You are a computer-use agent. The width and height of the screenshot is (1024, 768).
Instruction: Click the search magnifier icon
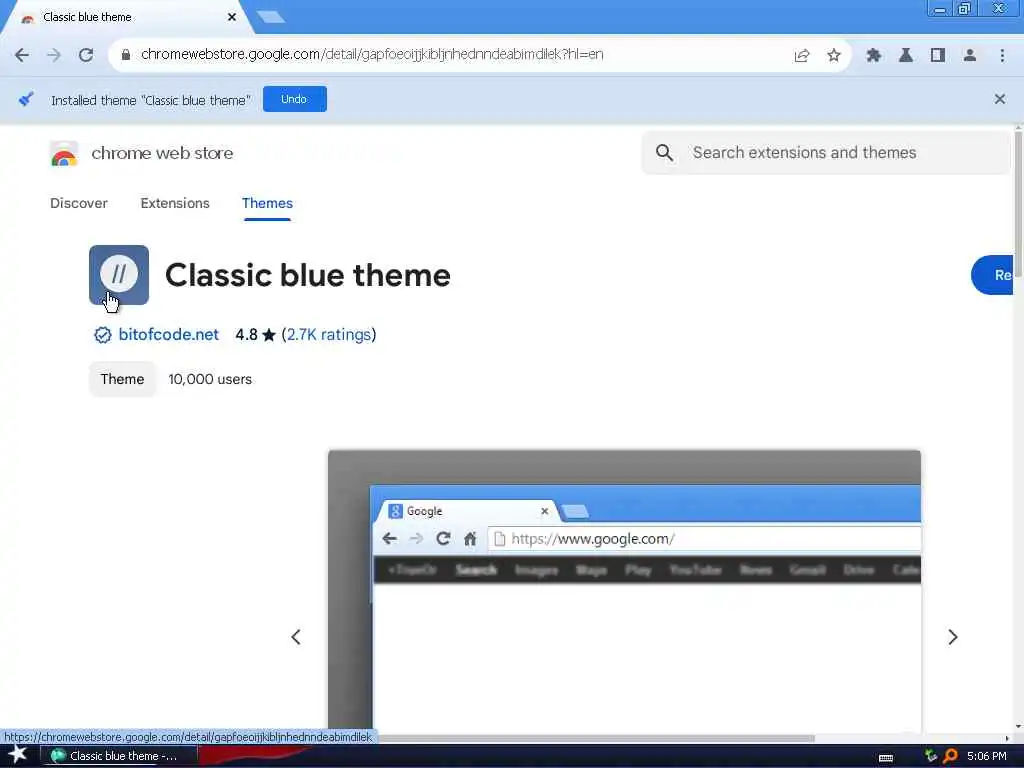pyautogui.click(x=664, y=153)
